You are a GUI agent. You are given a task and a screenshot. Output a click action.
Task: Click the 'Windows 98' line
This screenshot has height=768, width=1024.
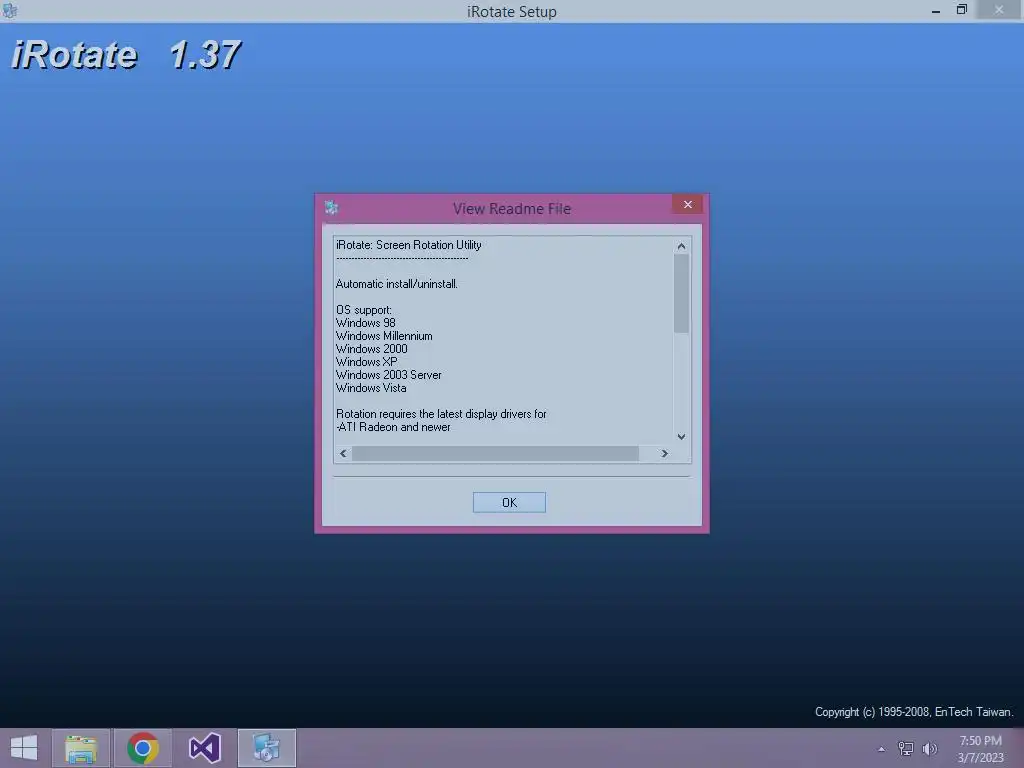366,323
